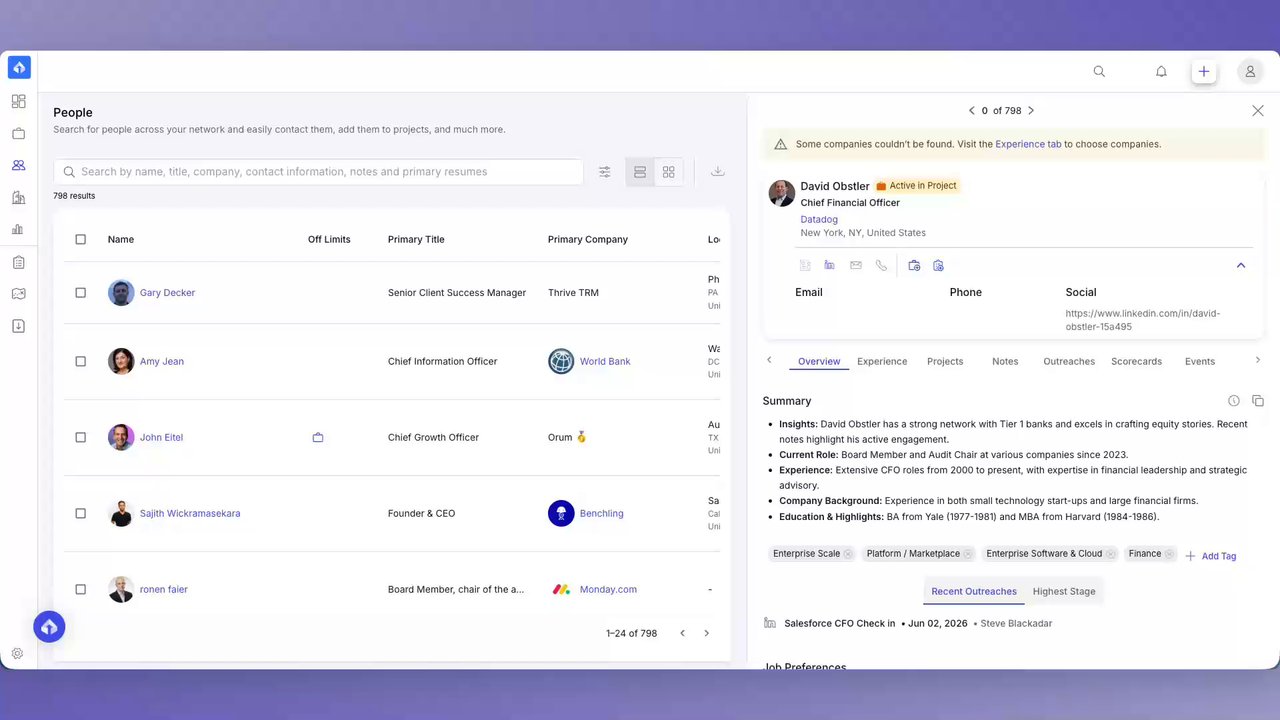Image resolution: width=1280 pixels, height=720 pixels.
Task: Open David Obstler's LinkedIn icon
Action: click(830, 265)
